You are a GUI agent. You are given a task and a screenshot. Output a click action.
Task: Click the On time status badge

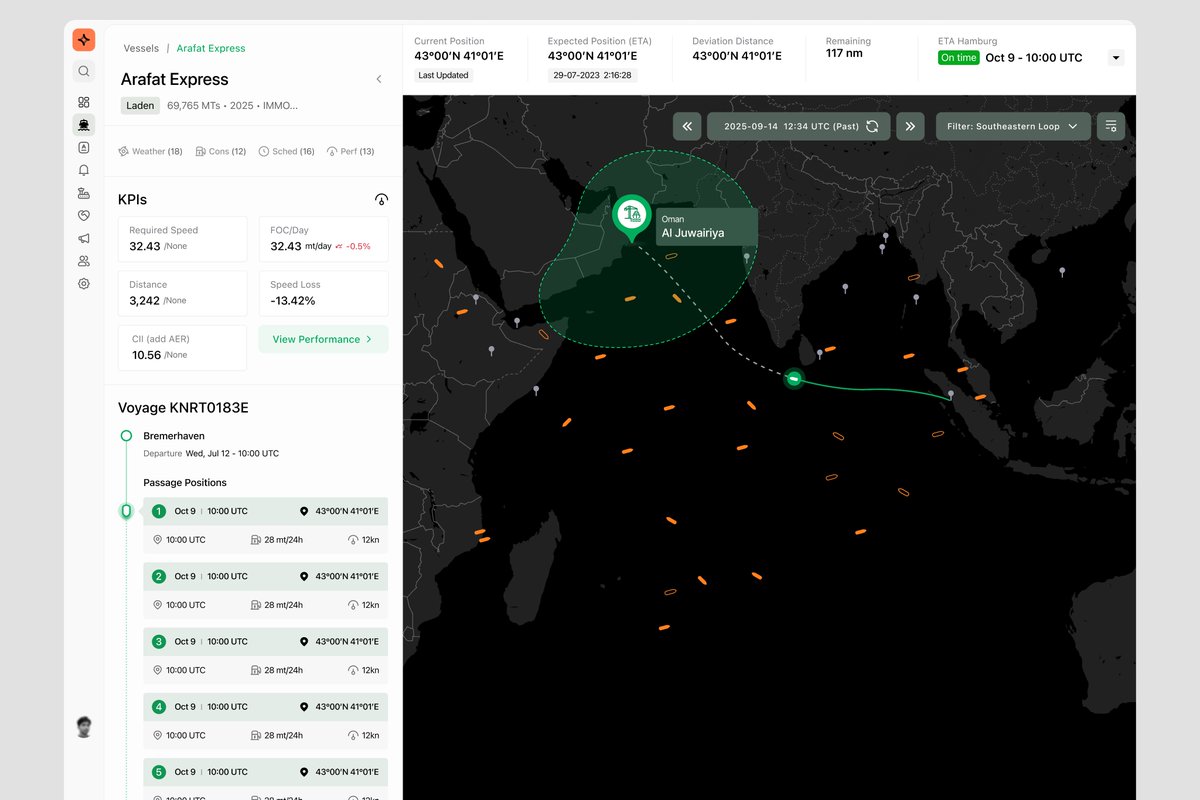click(959, 58)
